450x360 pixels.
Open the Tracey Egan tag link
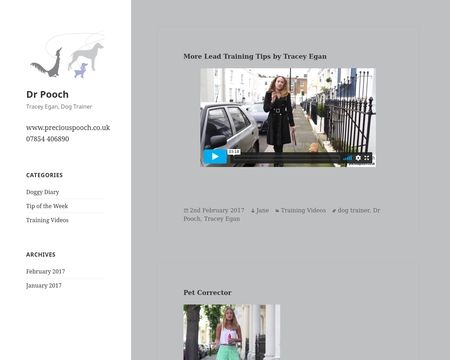pos(222,219)
